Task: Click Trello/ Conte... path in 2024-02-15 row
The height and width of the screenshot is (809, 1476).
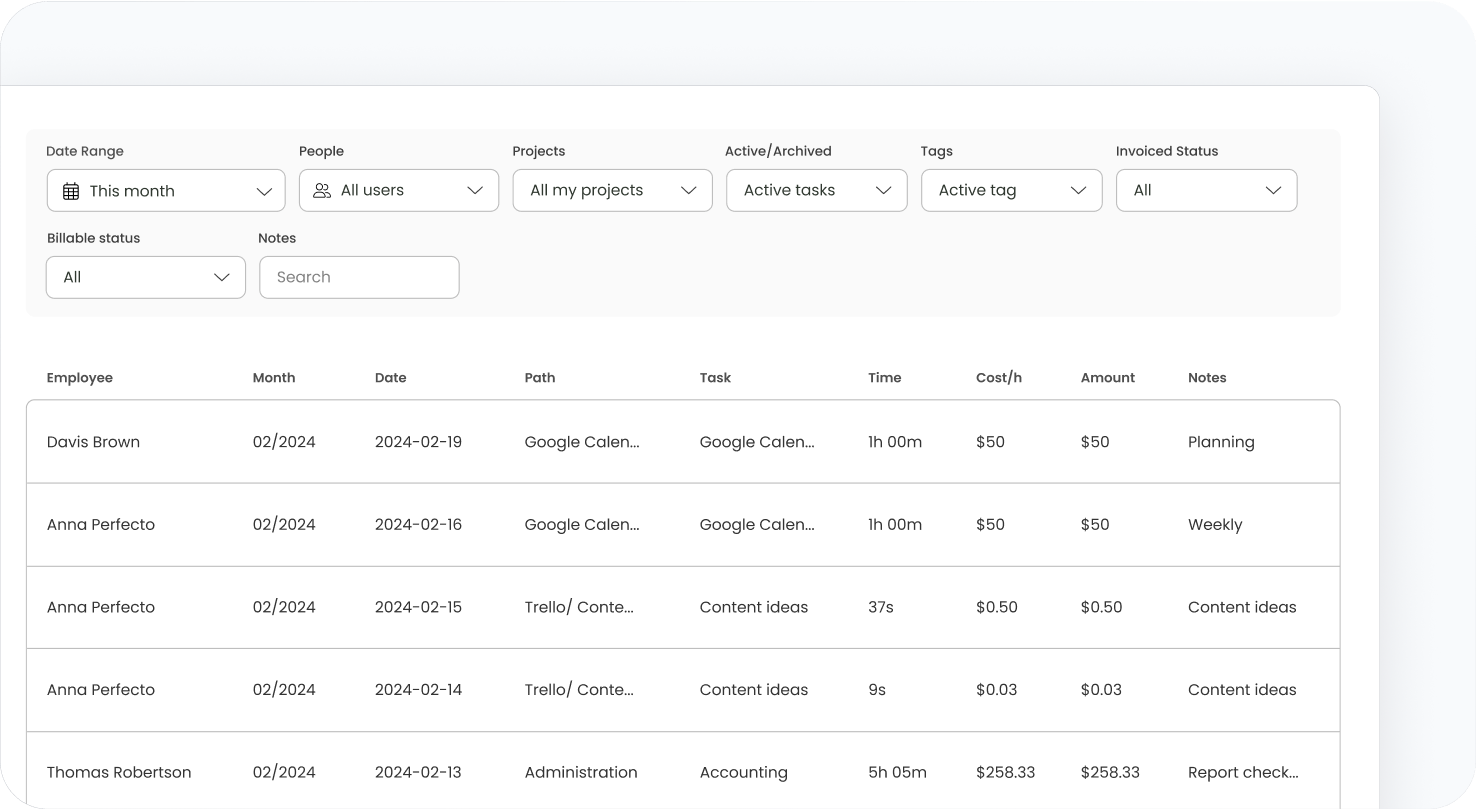Action: click(579, 607)
